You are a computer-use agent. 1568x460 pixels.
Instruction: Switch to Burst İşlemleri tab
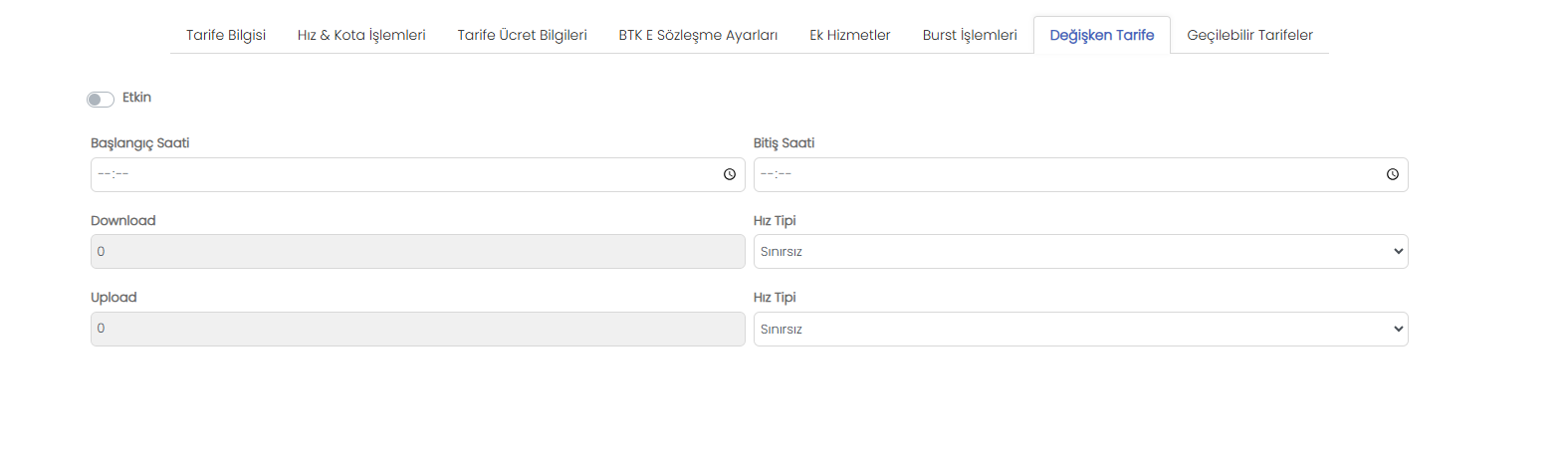click(x=970, y=35)
